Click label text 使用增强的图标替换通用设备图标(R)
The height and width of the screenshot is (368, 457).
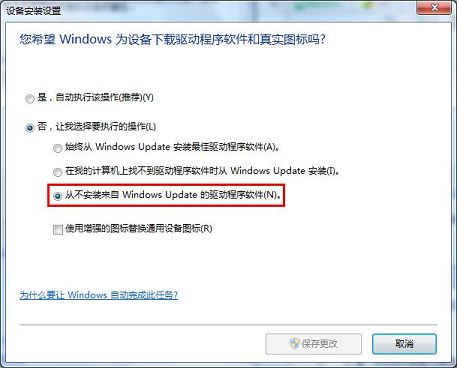139,229
